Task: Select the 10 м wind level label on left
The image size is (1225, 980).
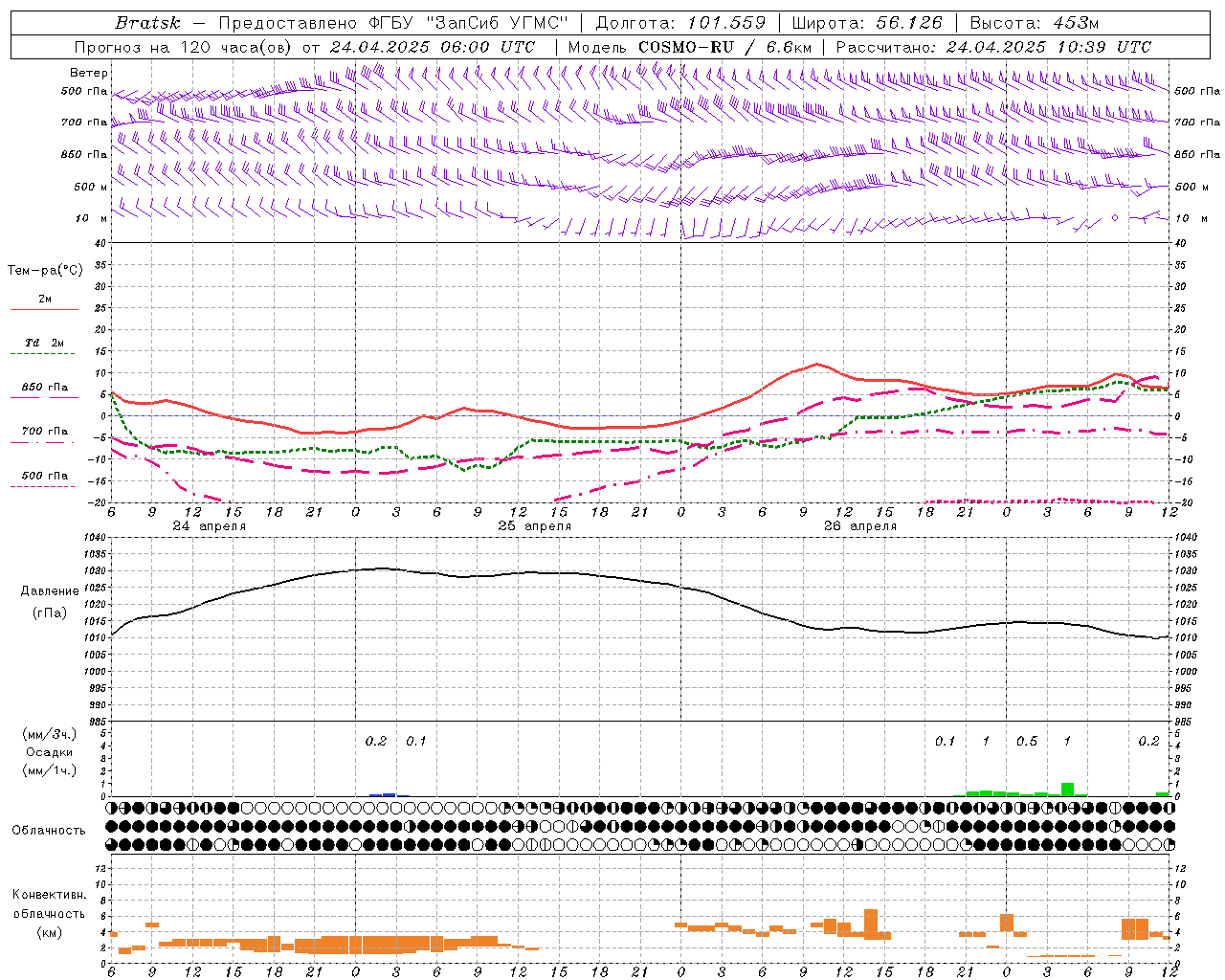Action: [x=92, y=218]
